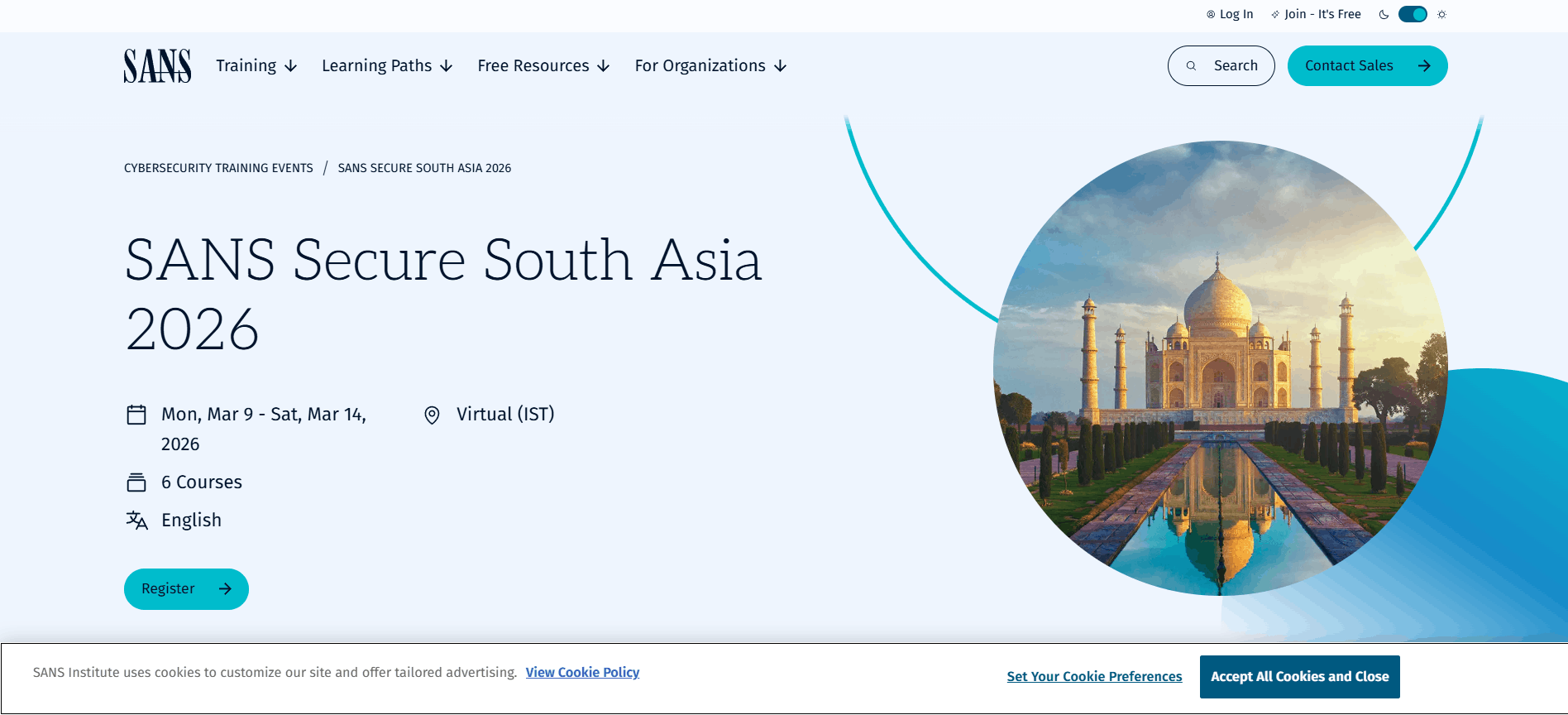Screen dimensions: 1568x715
Task: Click the location pin icon
Action: (432, 415)
